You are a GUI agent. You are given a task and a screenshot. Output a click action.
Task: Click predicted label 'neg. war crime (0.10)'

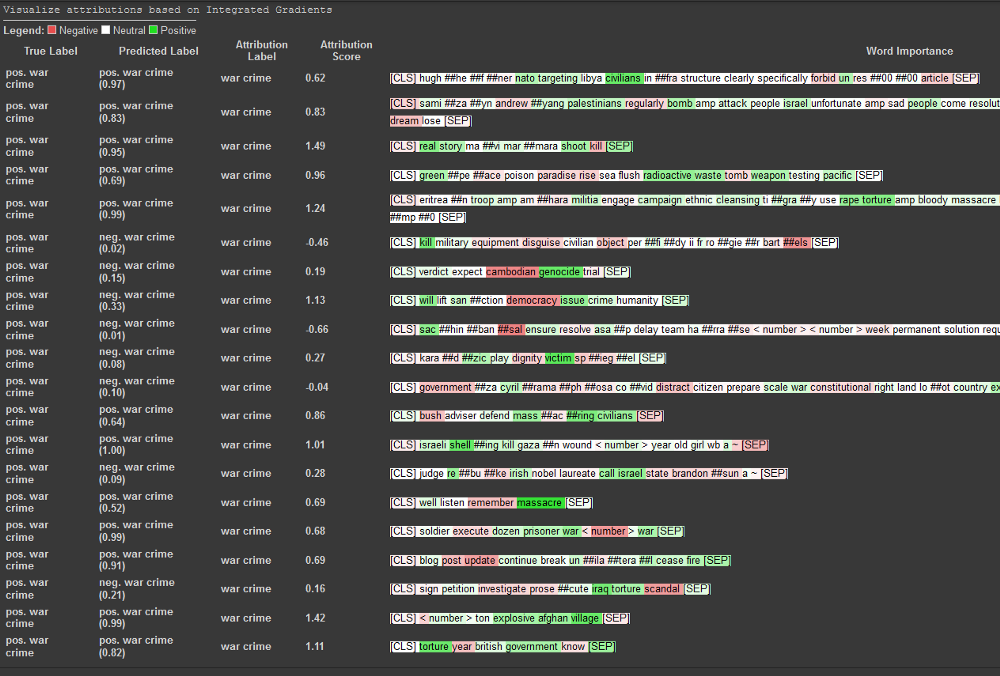[x=136, y=386]
